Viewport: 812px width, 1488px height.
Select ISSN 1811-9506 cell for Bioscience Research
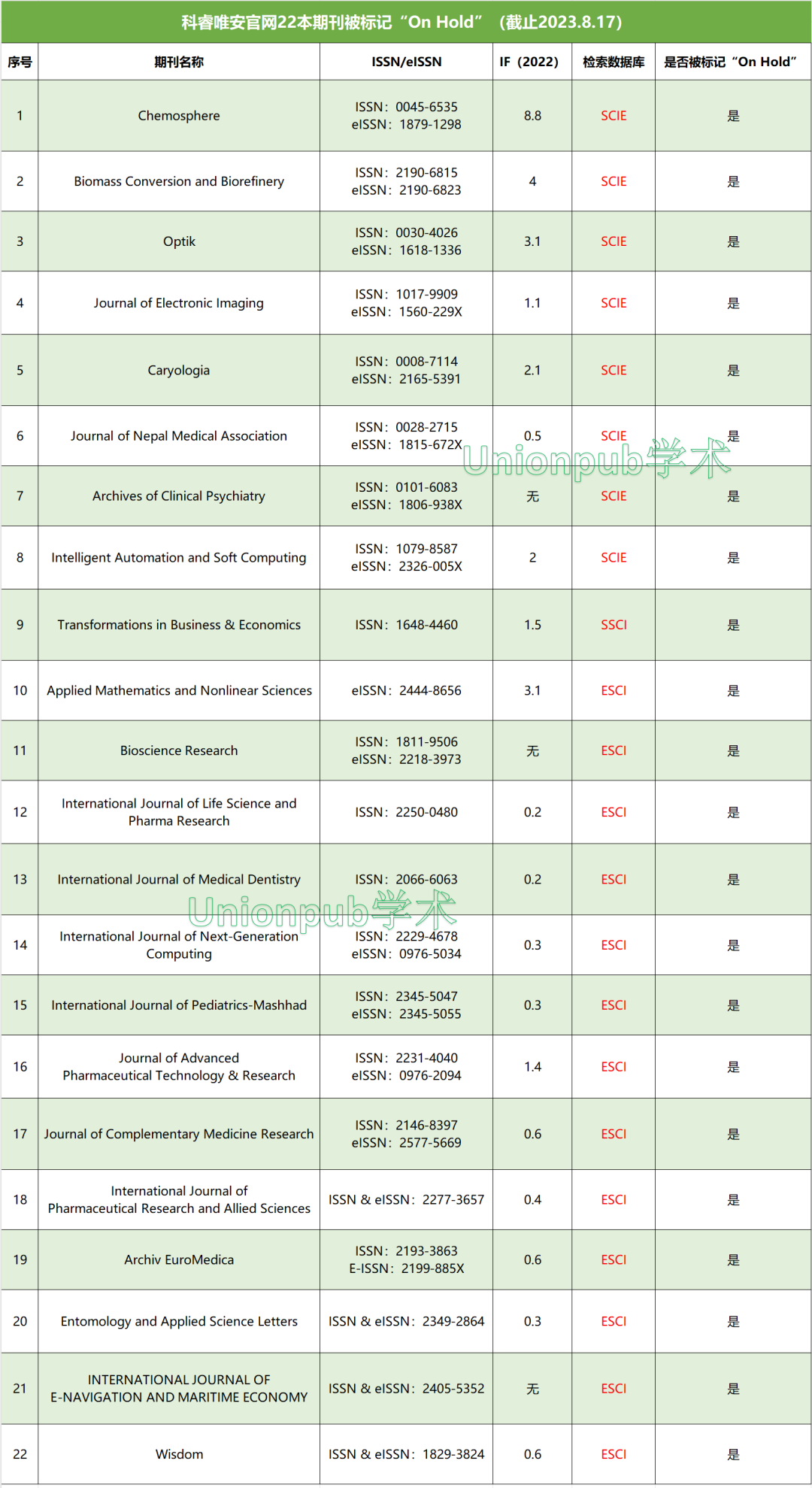point(407,750)
